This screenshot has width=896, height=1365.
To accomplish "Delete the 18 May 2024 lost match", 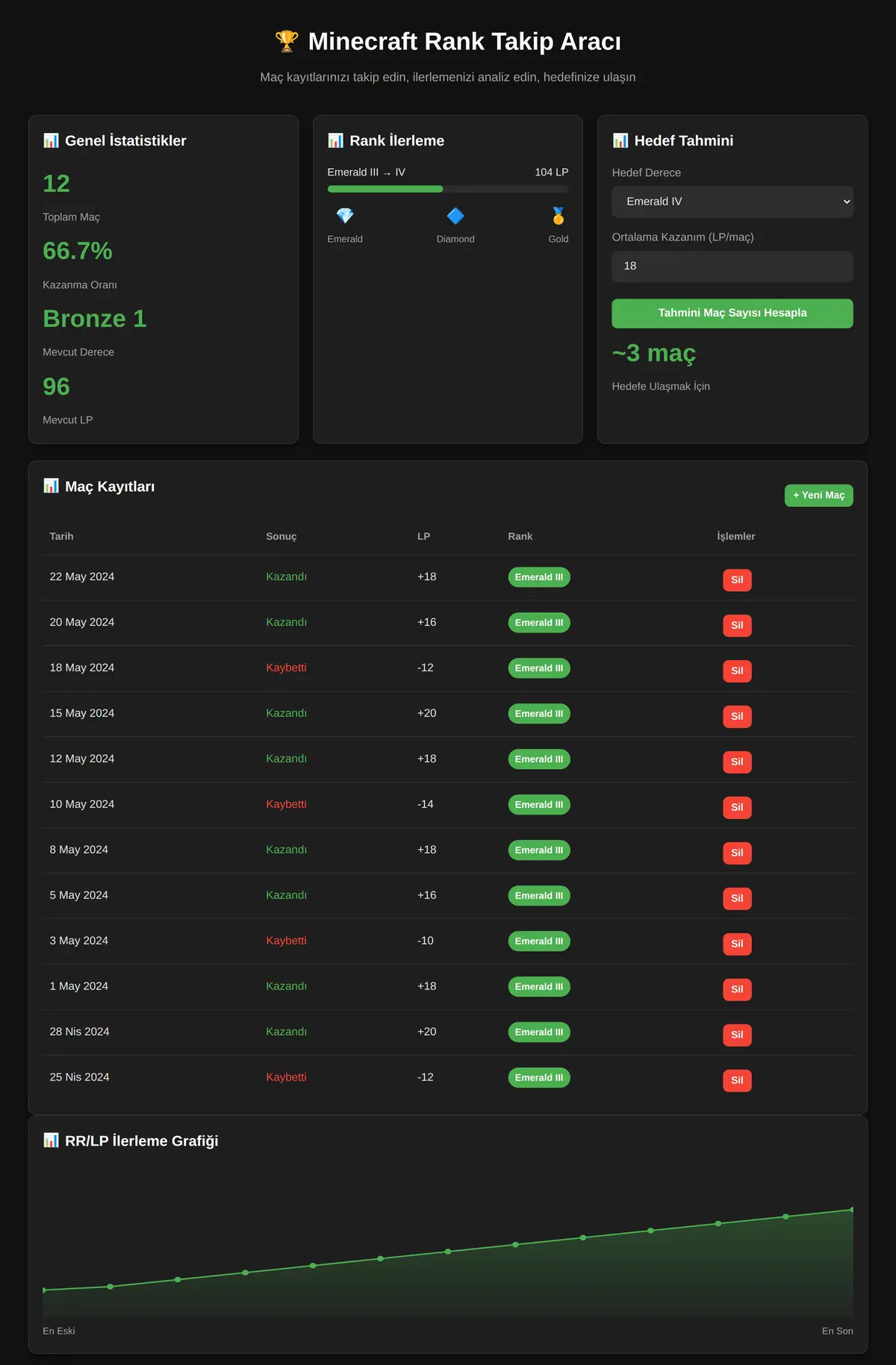I will point(737,671).
